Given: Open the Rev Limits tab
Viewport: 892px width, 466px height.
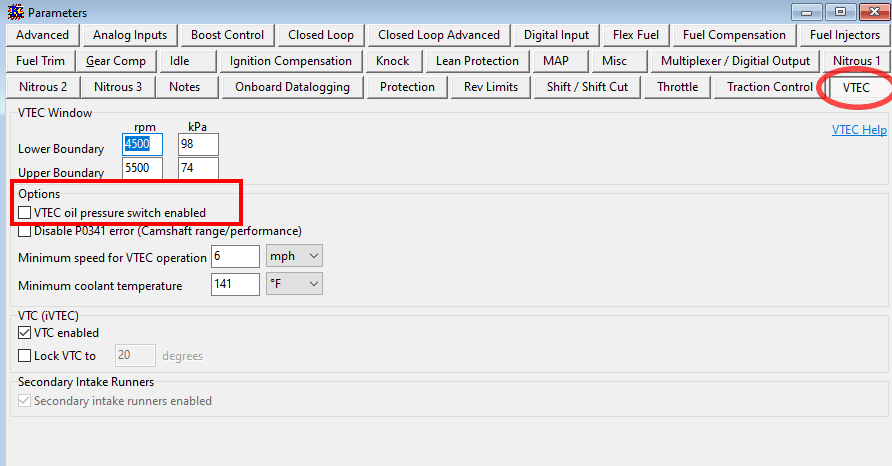Looking at the screenshot, I should point(491,88).
